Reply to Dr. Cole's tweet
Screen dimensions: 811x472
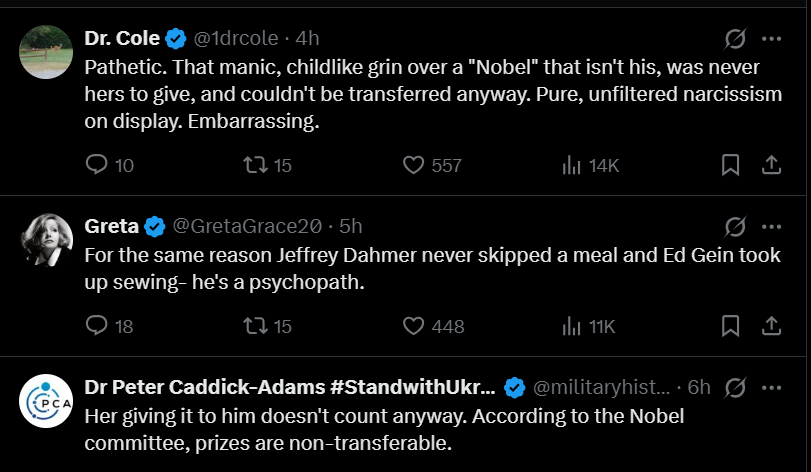(97, 165)
